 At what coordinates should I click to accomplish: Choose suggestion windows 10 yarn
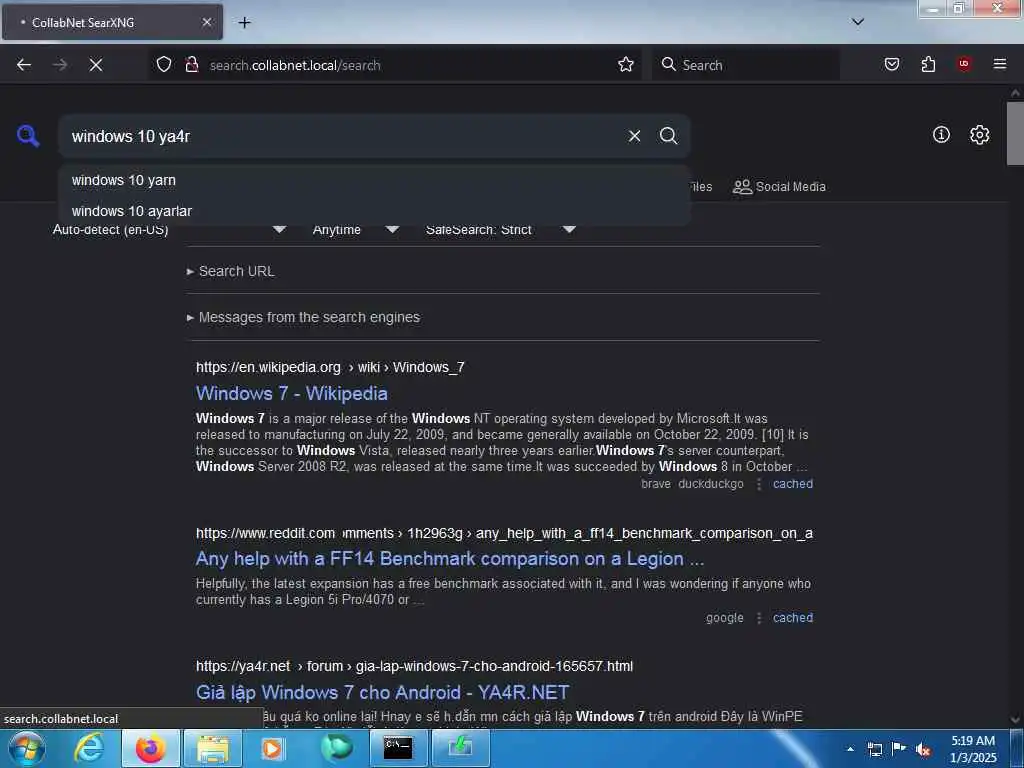[374, 180]
